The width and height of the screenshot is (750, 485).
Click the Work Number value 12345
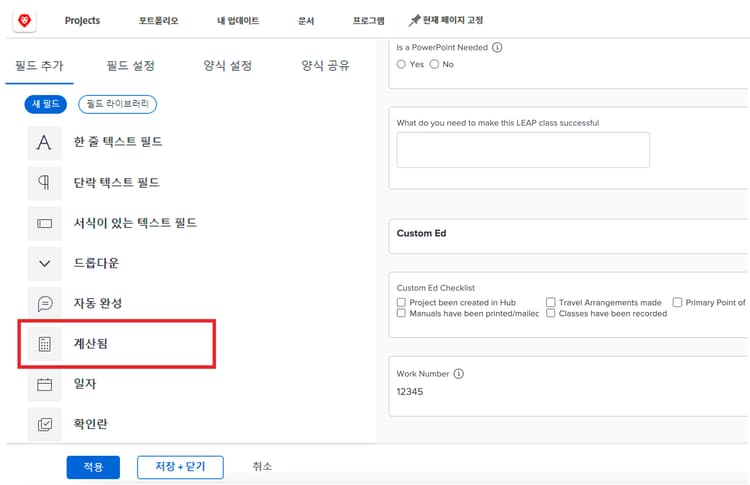[x=410, y=392]
